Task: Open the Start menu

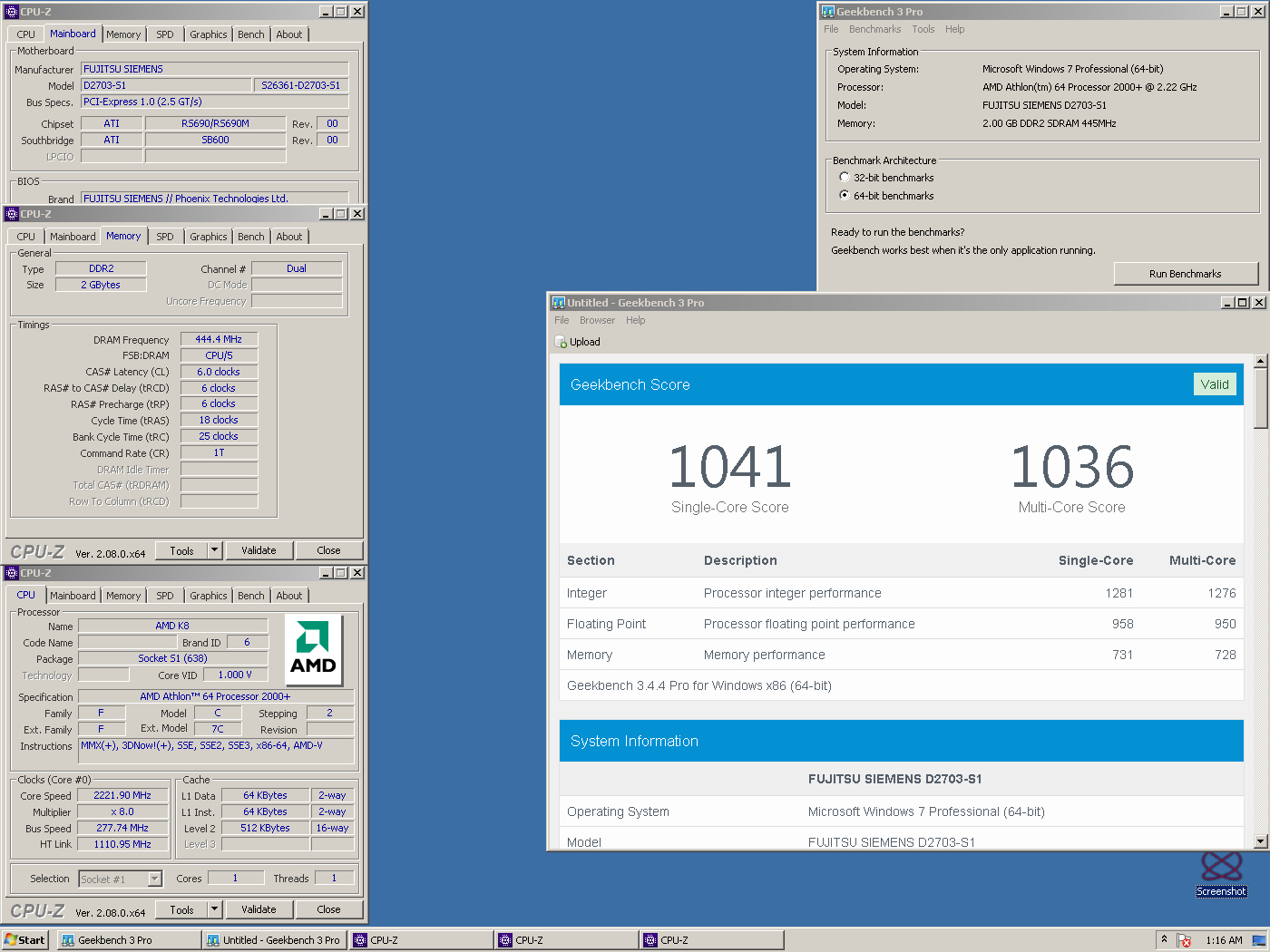Action: [24, 940]
